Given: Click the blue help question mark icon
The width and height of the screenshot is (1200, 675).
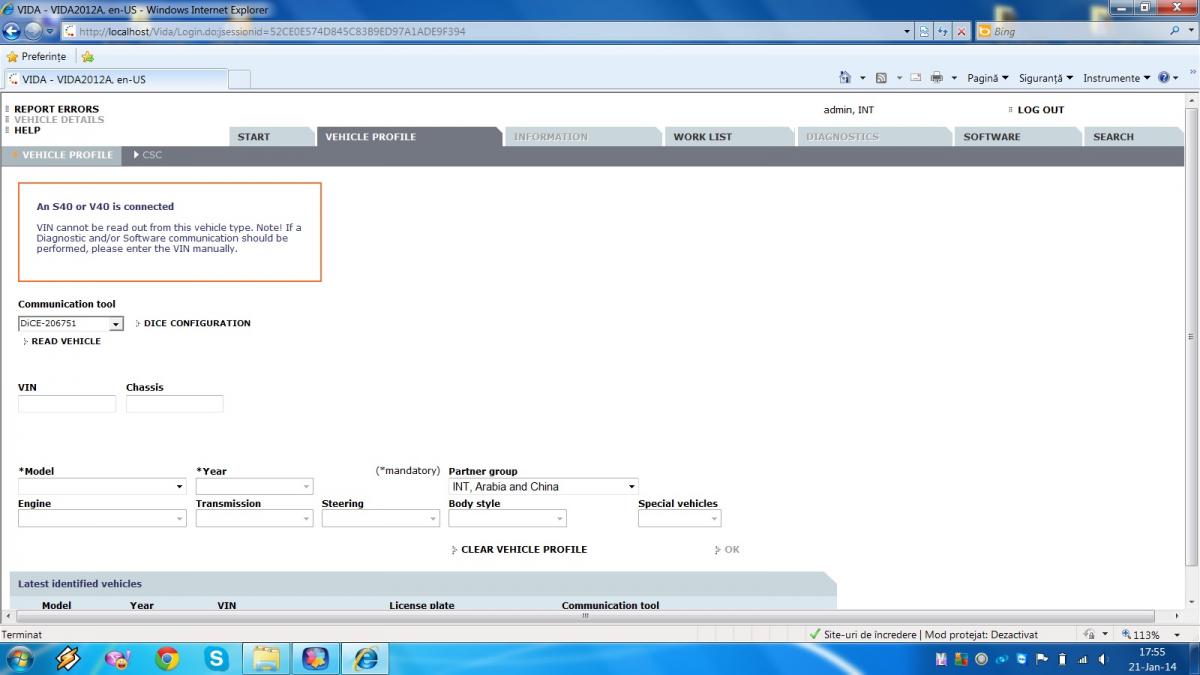Looking at the screenshot, I should click(x=1164, y=78).
